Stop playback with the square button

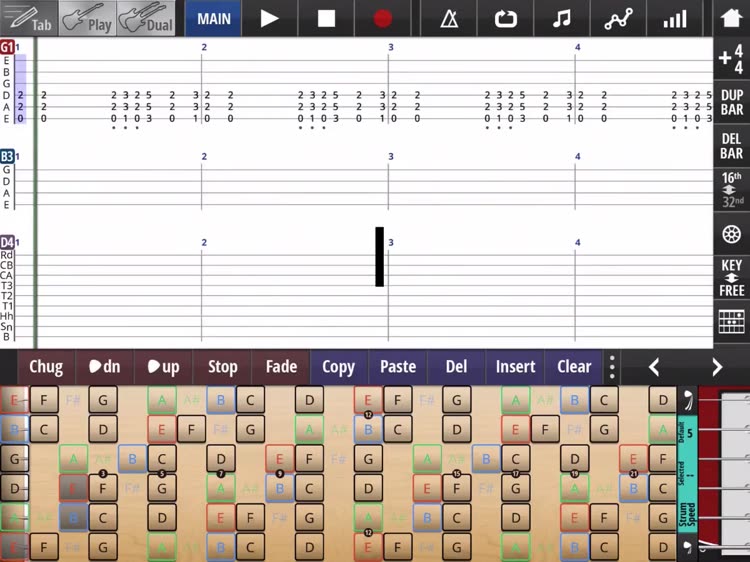tap(326, 18)
